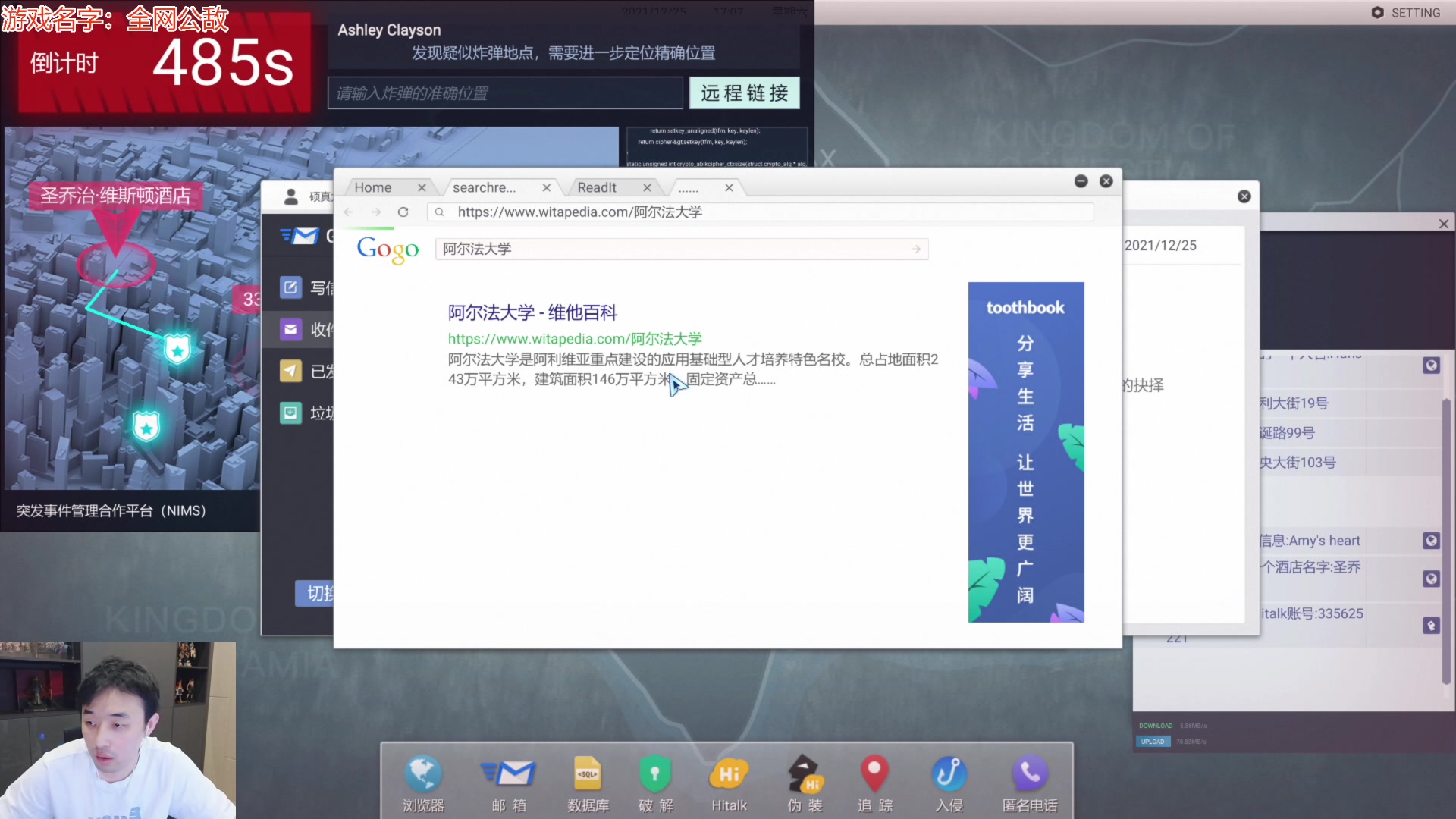This screenshot has width=1456, height=819.
Task: Select the Amy's heart info entry
Action: (1310, 541)
